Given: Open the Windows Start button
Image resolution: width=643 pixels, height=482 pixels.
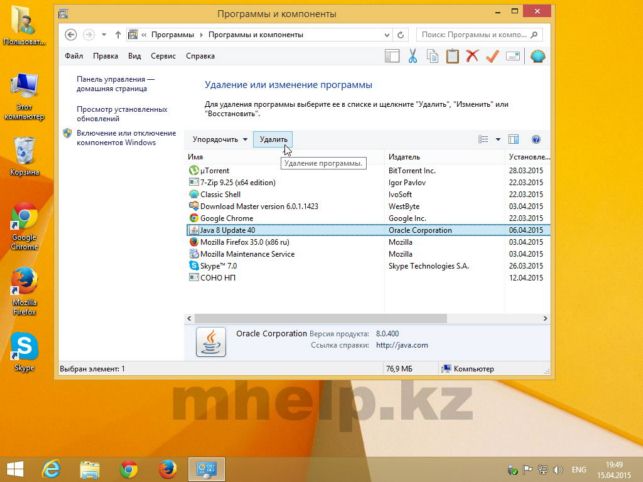Looking at the screenshot, I should [x=15, y=469].
